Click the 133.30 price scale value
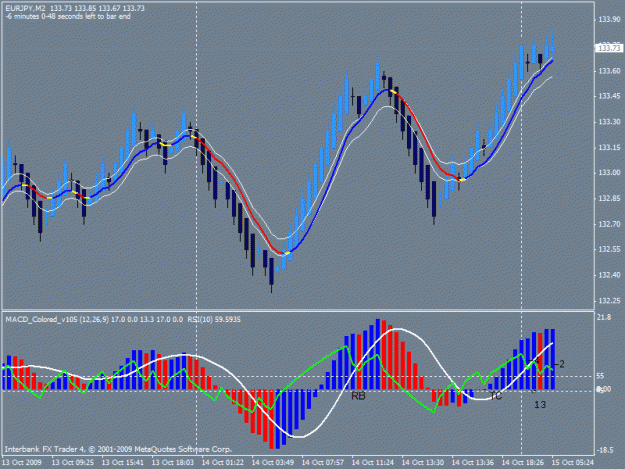625x469 pixels. coord(609,122)
